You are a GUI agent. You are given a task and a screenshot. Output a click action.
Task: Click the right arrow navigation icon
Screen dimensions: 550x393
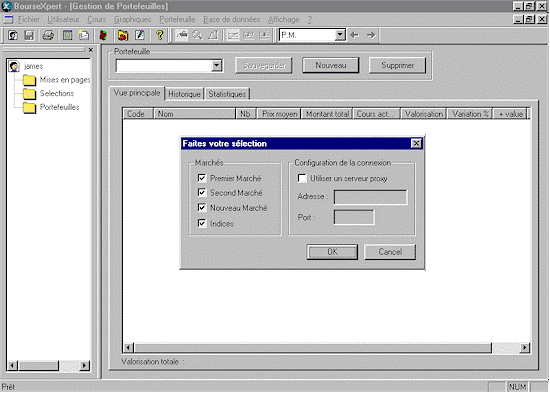tap(371, 35)
